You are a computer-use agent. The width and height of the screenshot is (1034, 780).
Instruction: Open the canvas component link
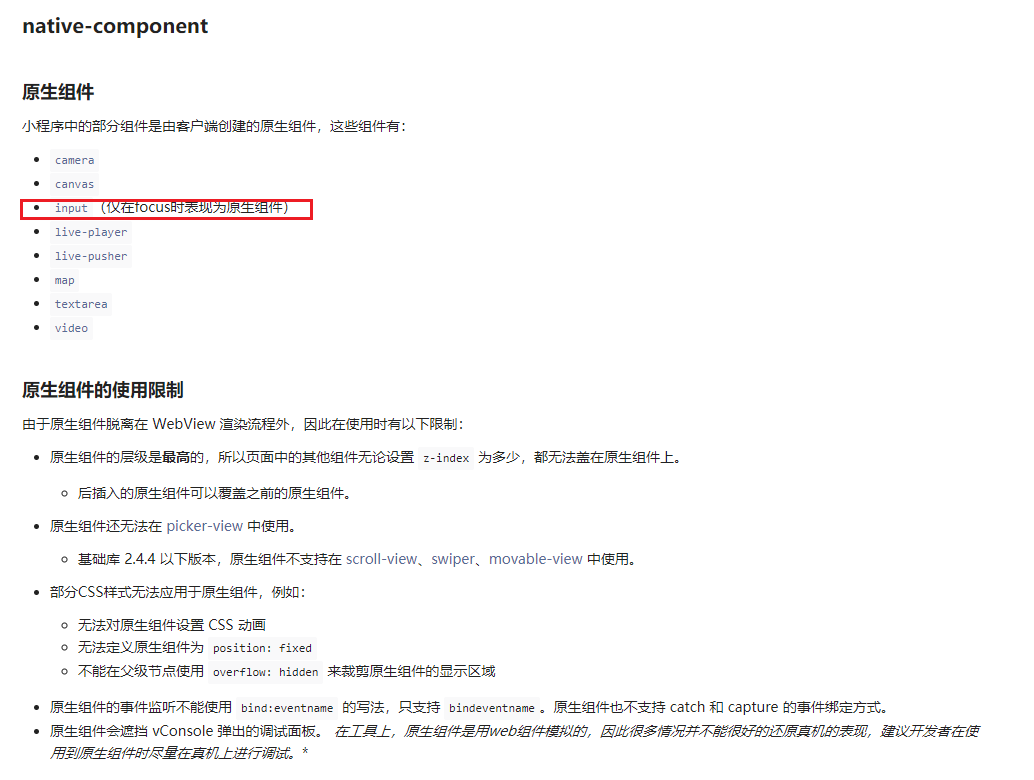point(75,184)
